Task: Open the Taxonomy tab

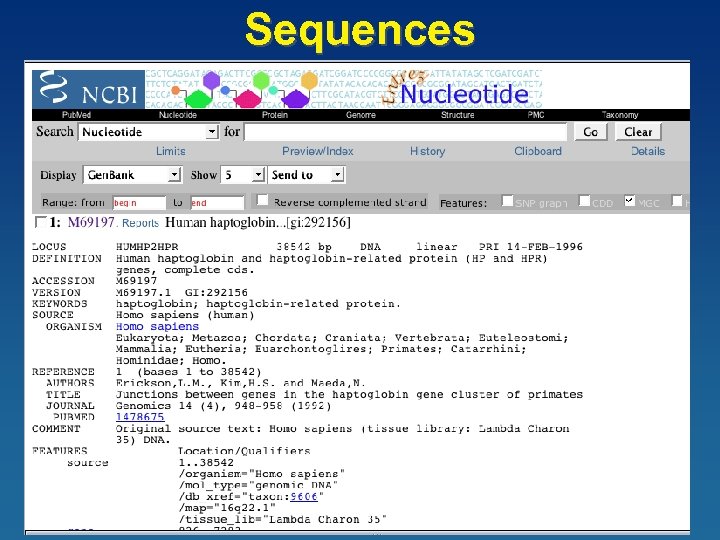Action: click(620, 115)
